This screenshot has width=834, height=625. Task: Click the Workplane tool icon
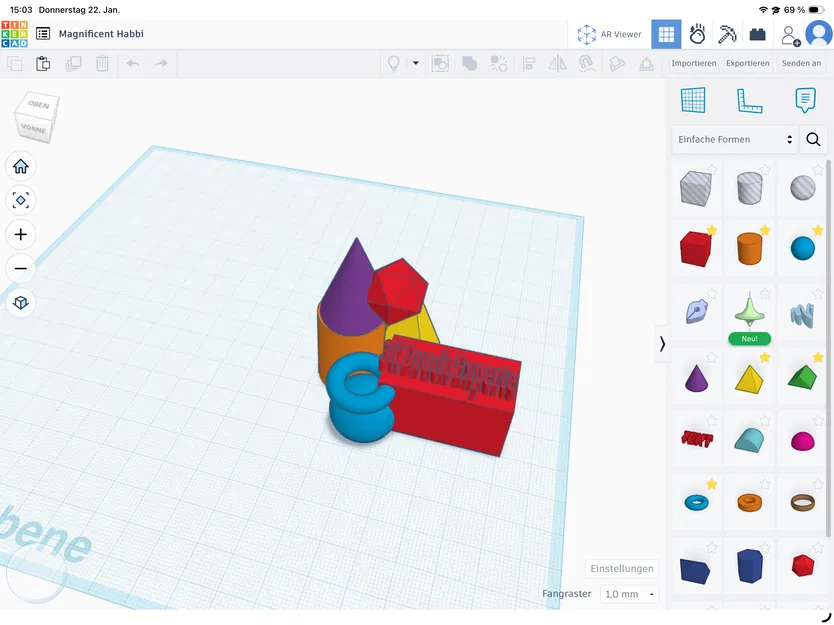click(616, 63)
